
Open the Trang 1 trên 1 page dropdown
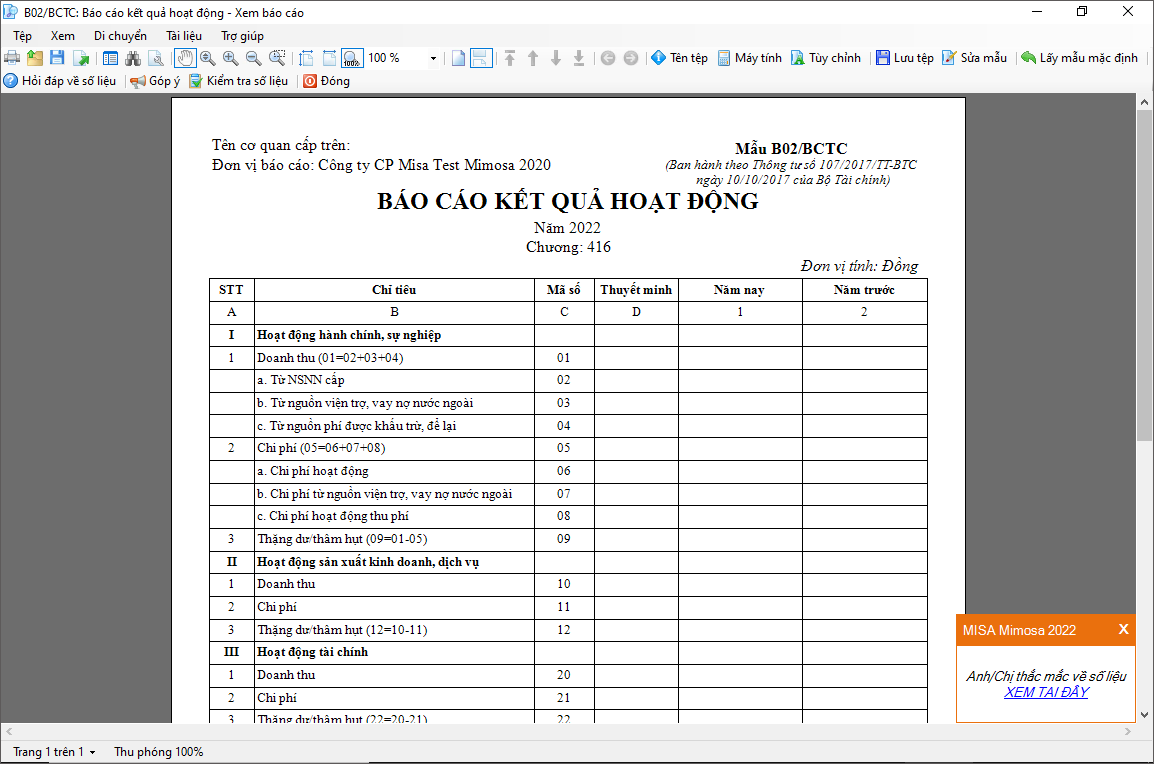54,751
